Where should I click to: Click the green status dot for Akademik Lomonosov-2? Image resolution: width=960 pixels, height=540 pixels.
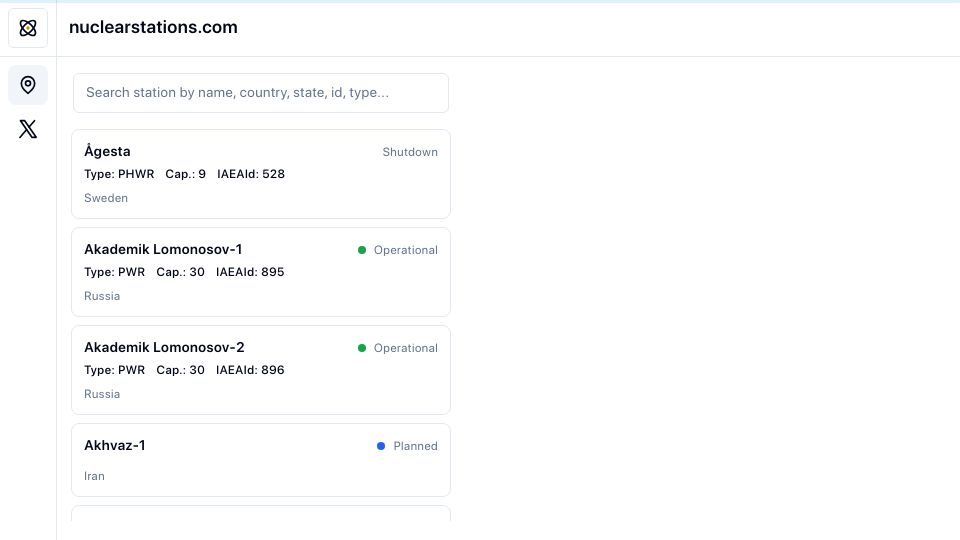click(362, 348)
